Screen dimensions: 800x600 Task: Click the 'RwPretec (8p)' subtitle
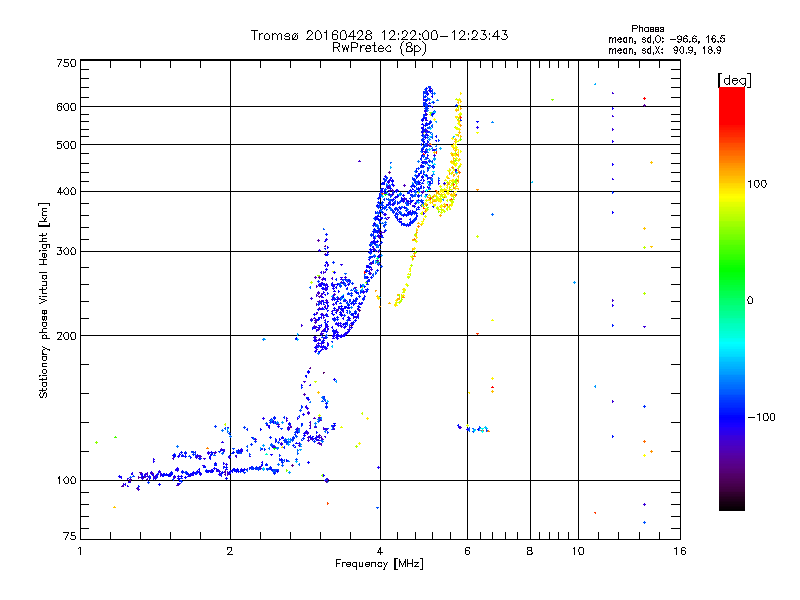379,48
